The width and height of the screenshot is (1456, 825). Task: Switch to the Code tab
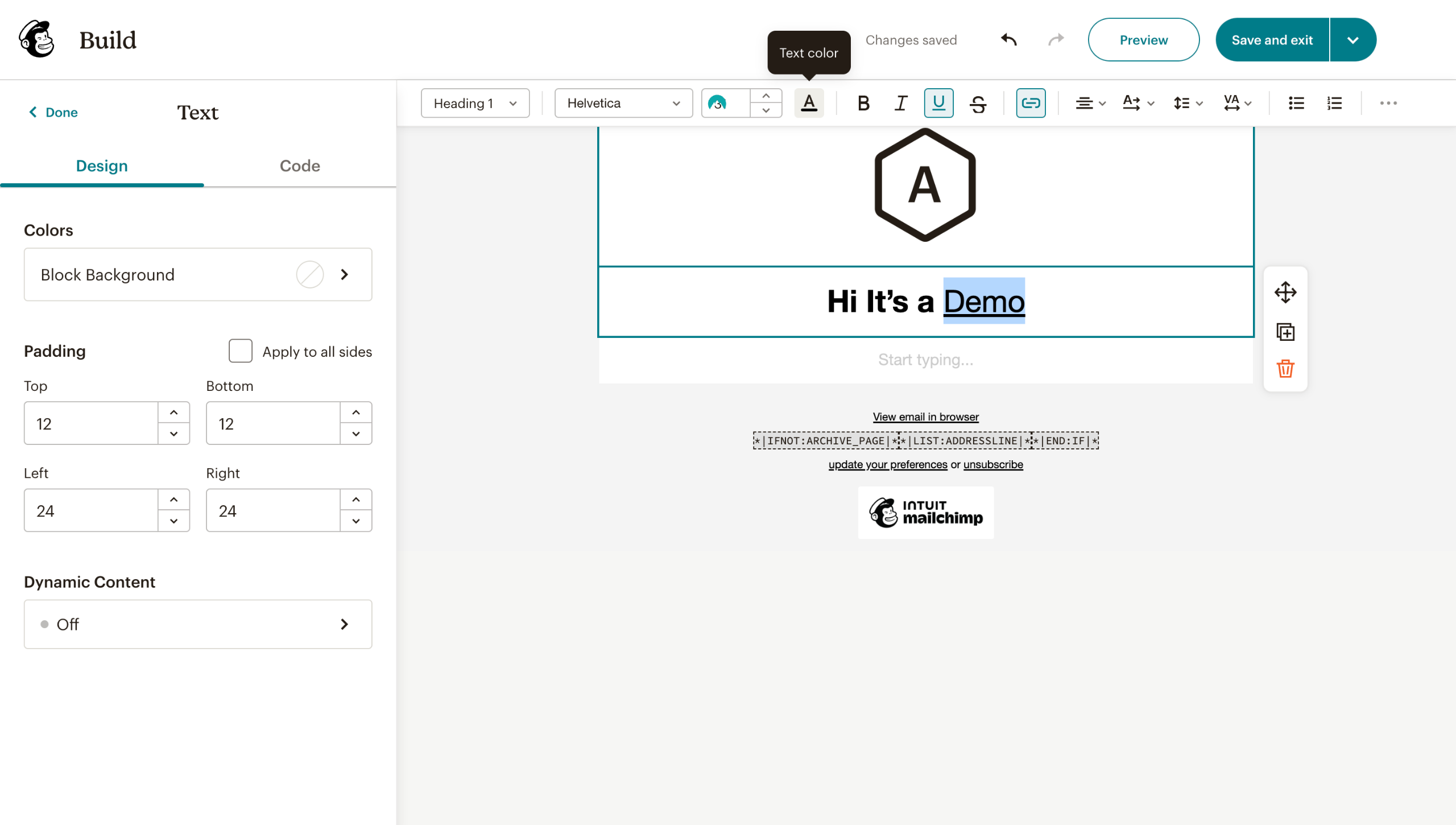(x=300, y=166)
